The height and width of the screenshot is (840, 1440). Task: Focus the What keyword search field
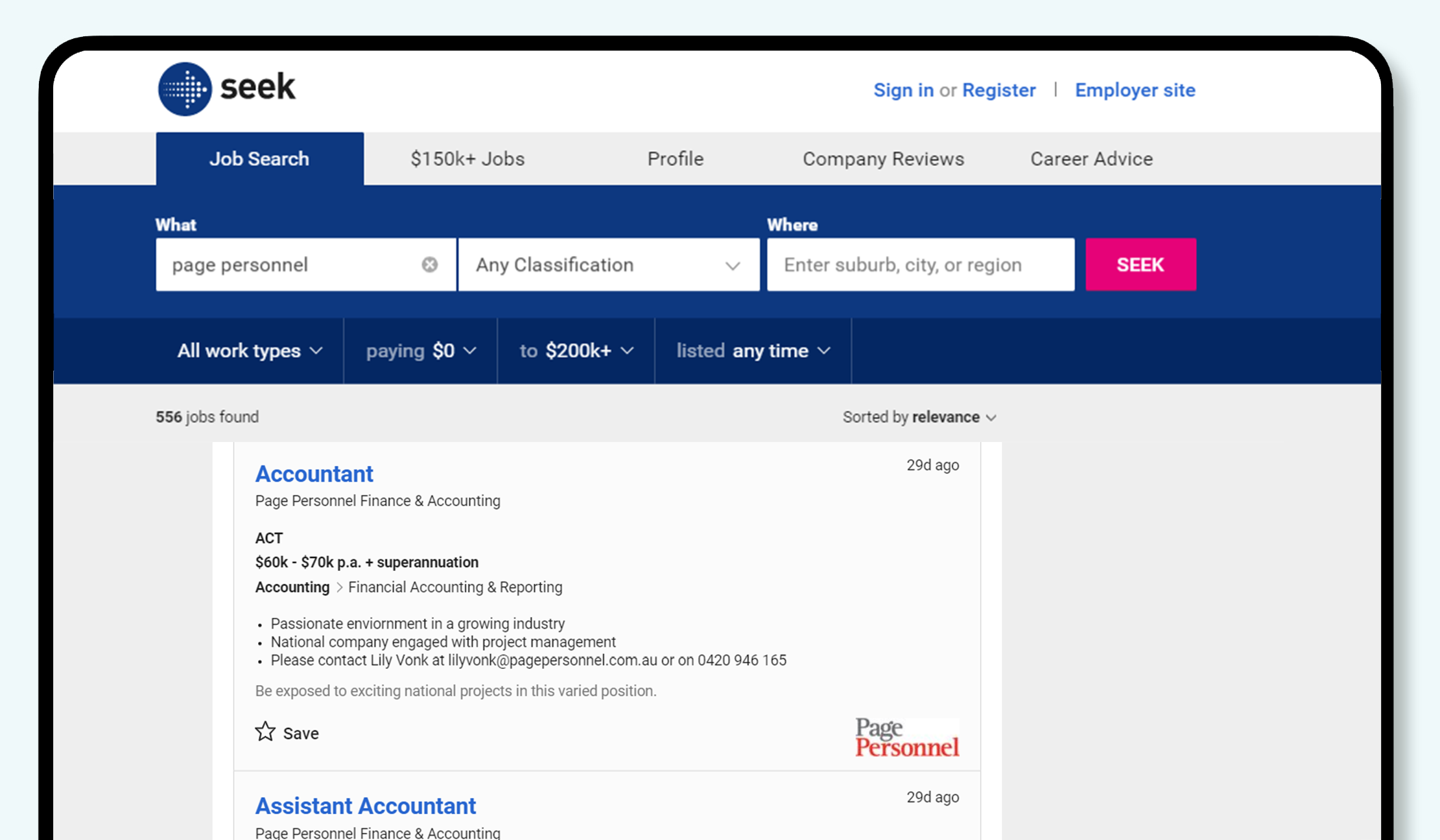pos(306,264)
